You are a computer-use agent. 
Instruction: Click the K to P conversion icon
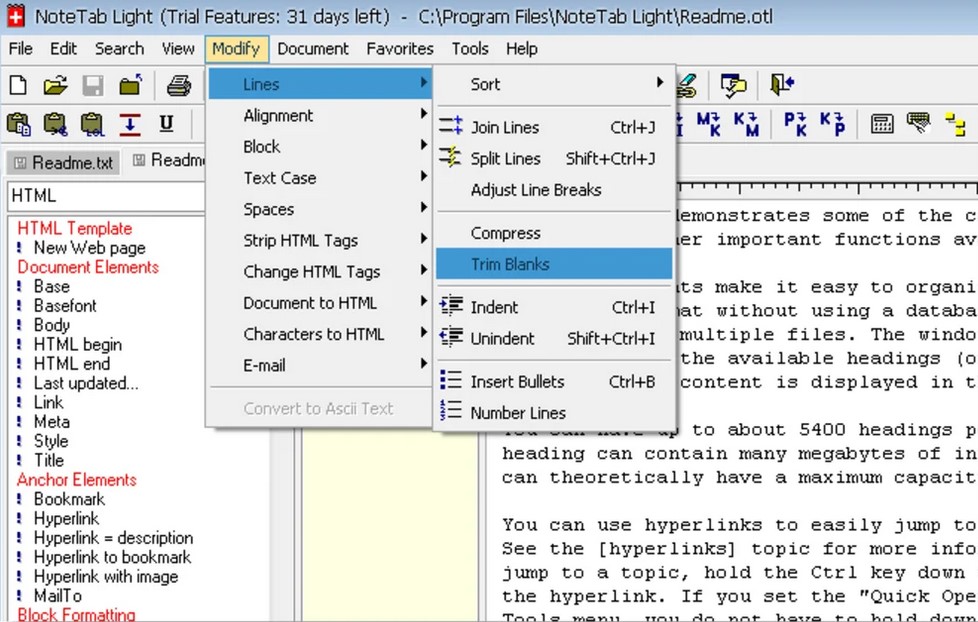[x=832, y=124]
